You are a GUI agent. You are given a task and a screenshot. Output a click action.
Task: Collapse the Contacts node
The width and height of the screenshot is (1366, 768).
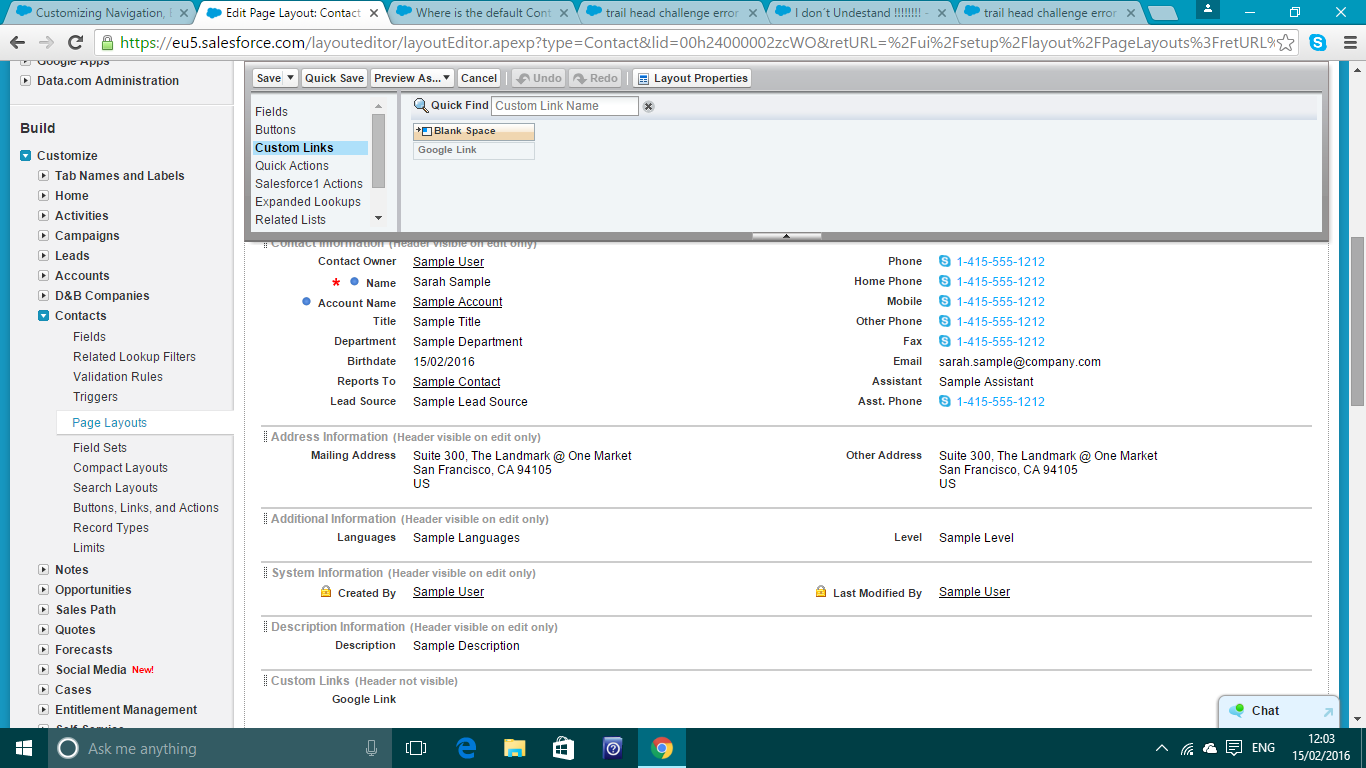tap(43, 316)
